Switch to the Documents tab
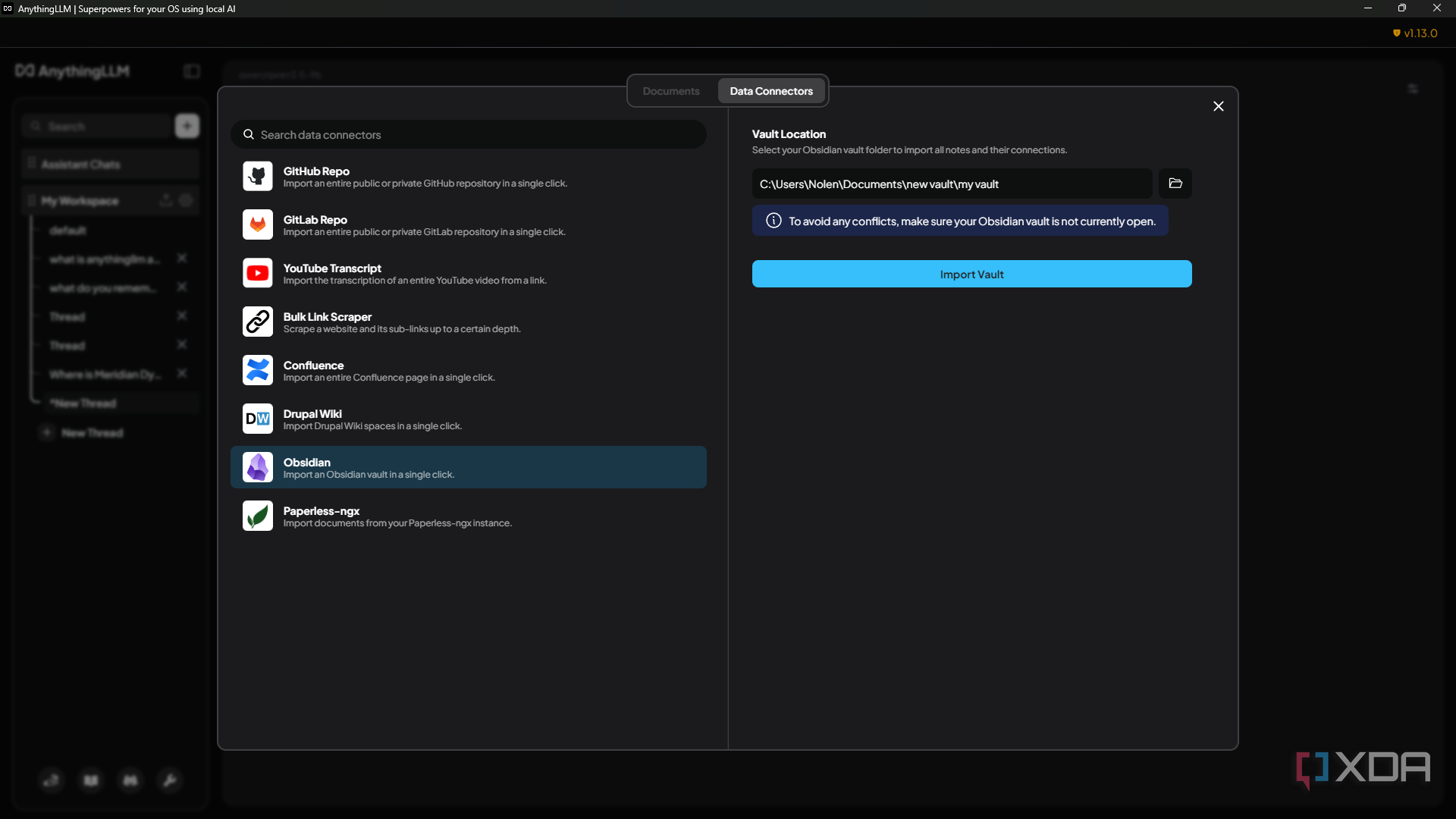Image resolution: width=1456 pixels, height=819 pixels. (671, 91)
